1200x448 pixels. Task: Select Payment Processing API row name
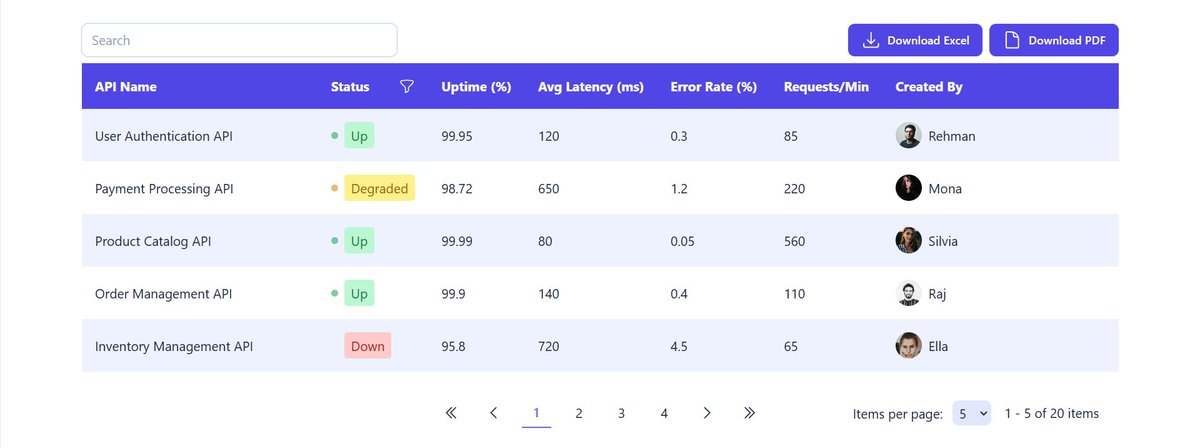point(164,188)
